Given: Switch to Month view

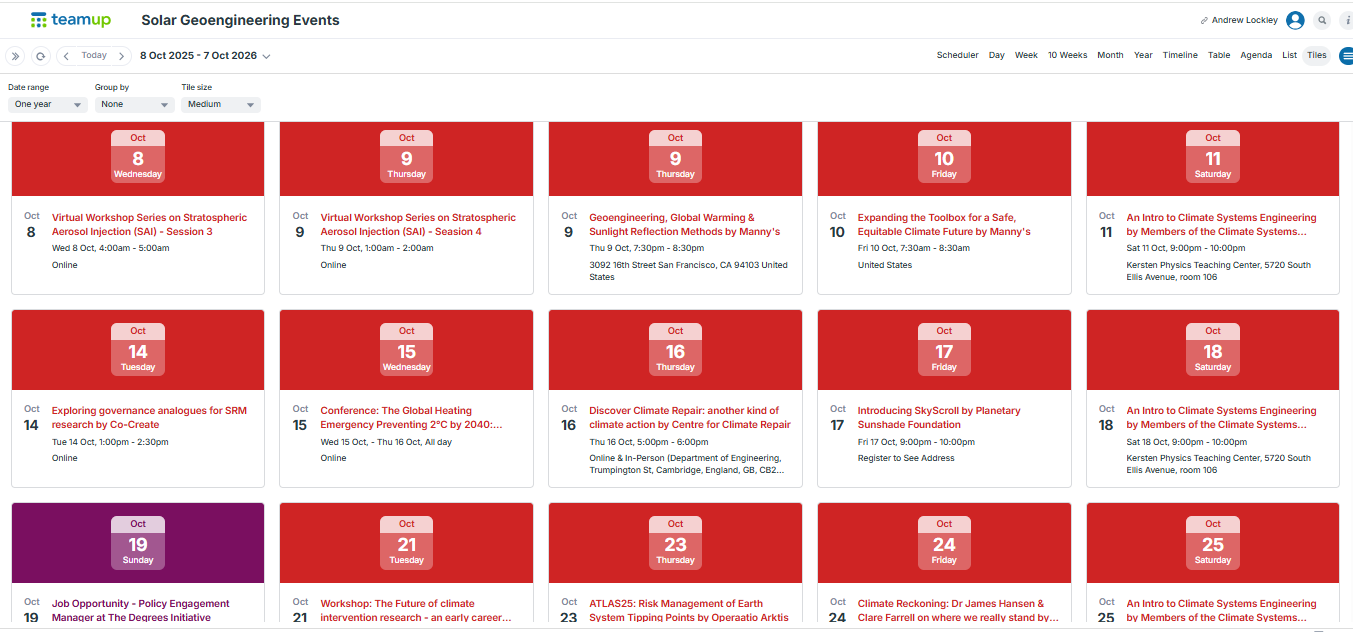Looking at the screenshot, I should click(x=1110, y=56).
